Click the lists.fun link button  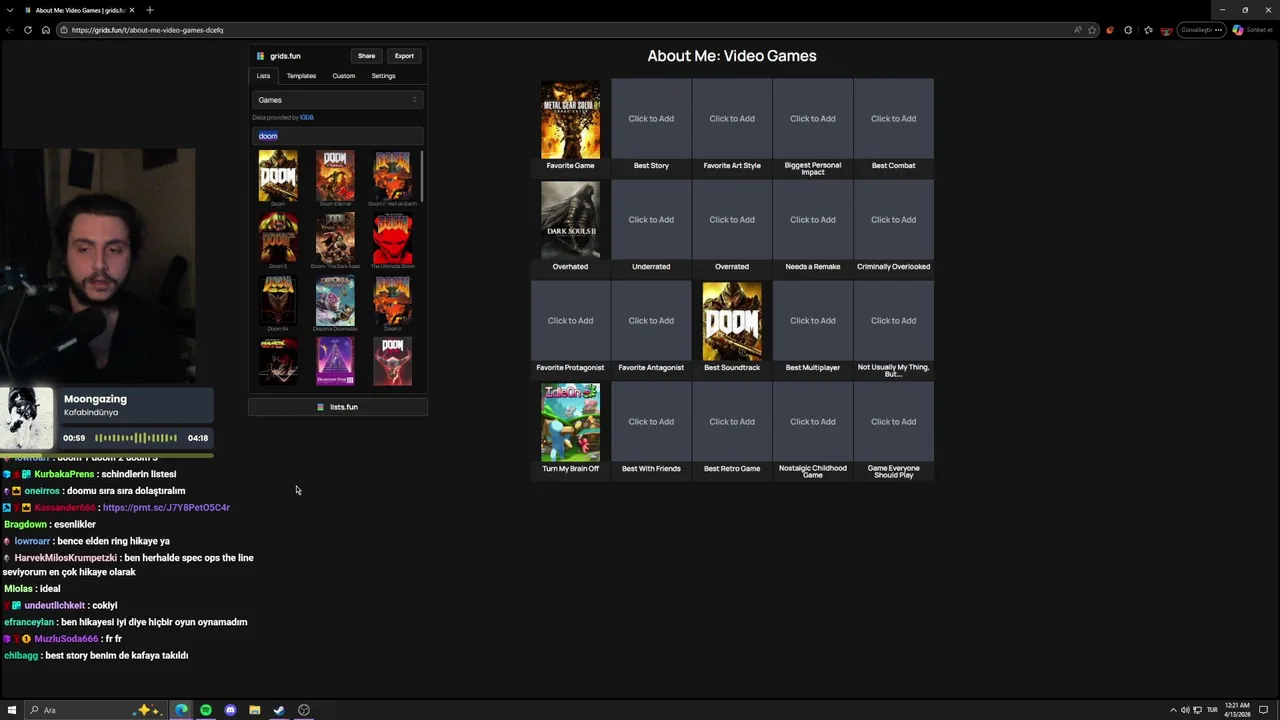click(x=338, y=407)
